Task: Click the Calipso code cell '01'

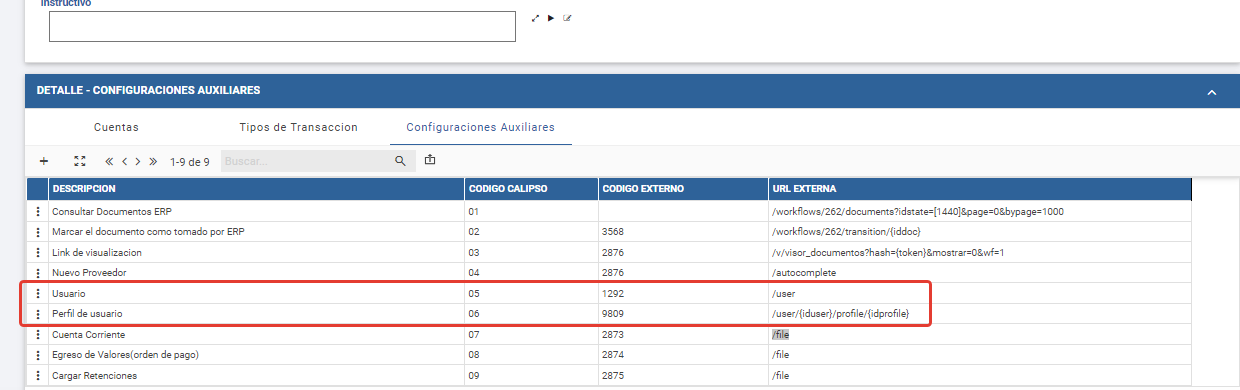Action: click(x=530, y=212)
